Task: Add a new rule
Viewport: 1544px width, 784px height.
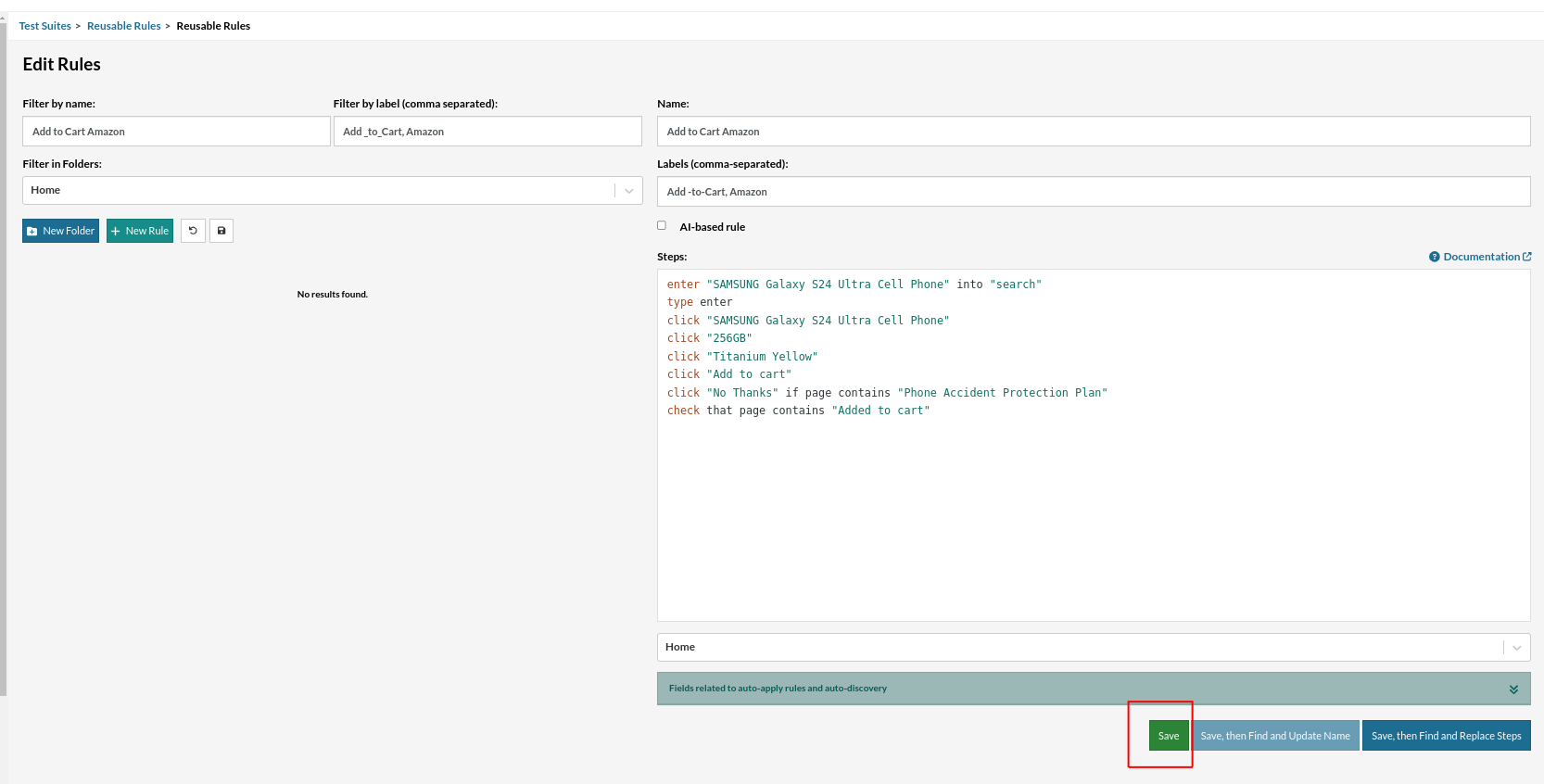Action: pyautogui.click(x=140, y=231)
